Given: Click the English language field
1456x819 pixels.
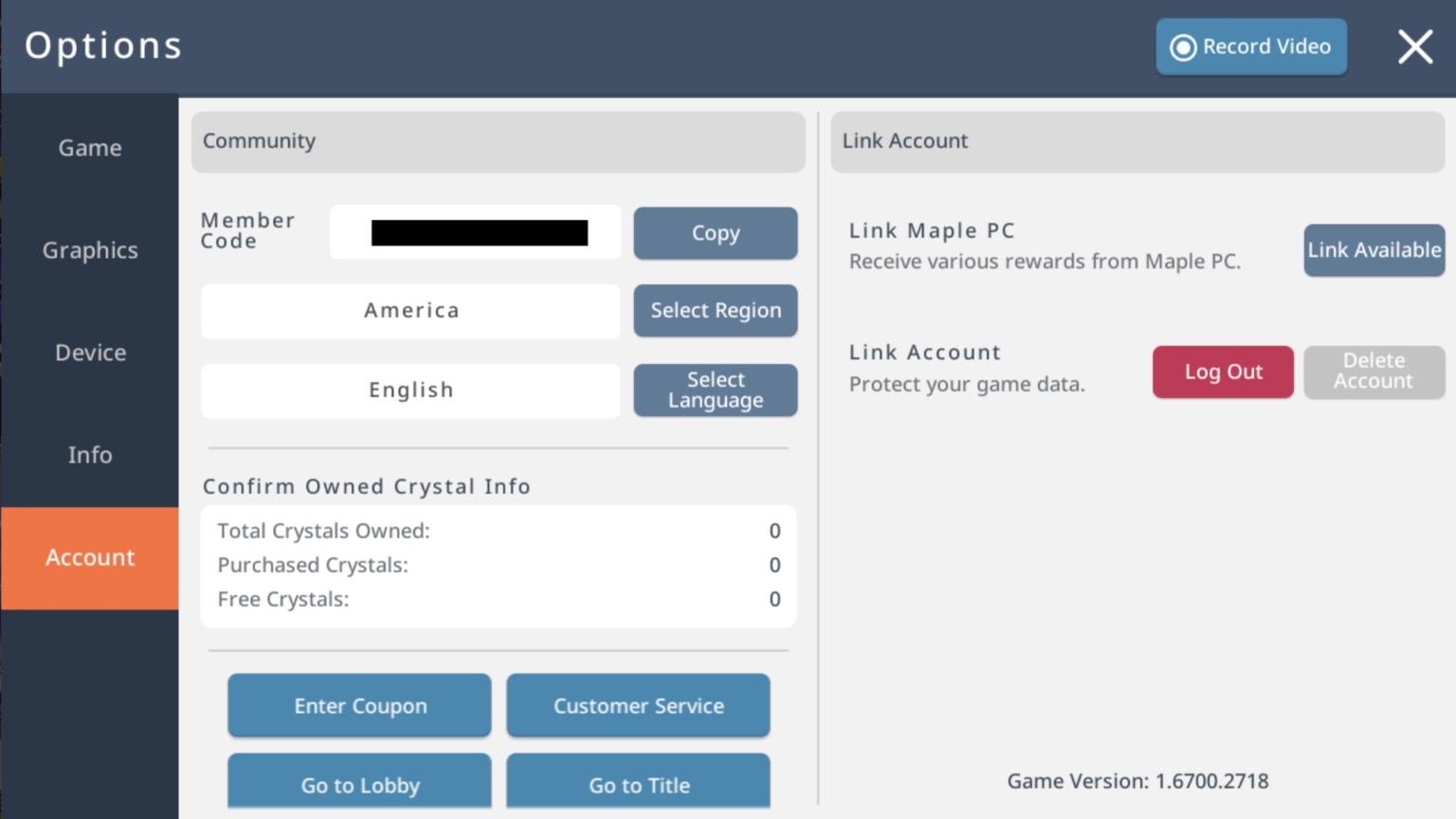Looking at the screenshot, I should click(x=410, y=390).
